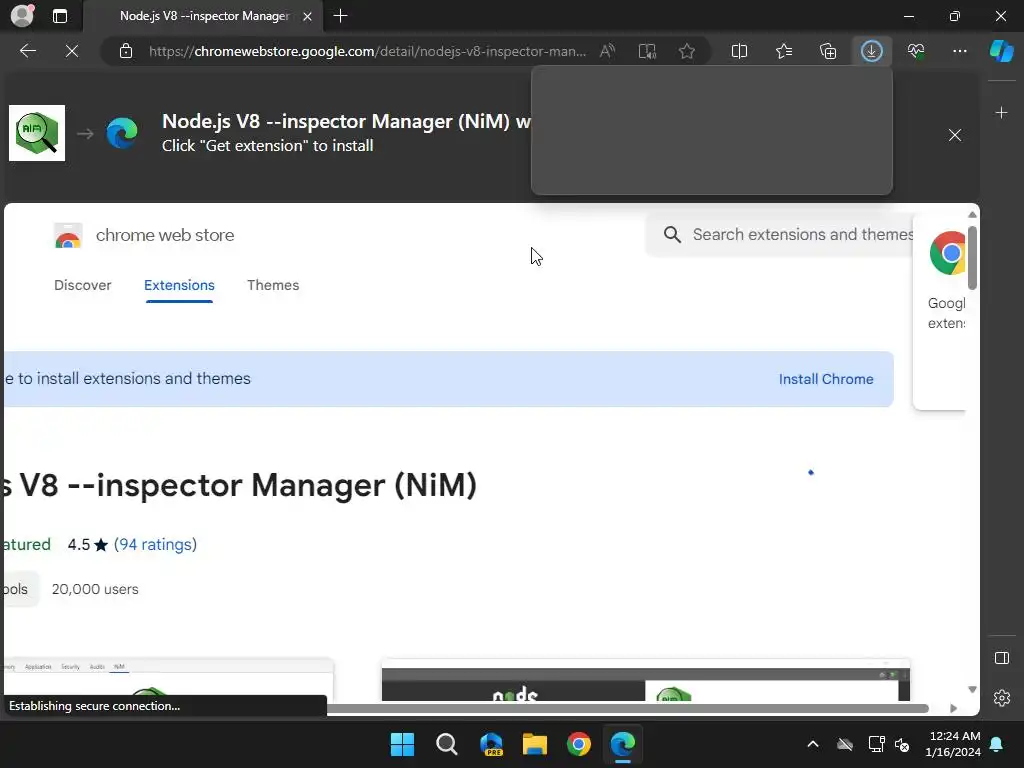Click the NiM extension logo in banner

click(37, 133)
